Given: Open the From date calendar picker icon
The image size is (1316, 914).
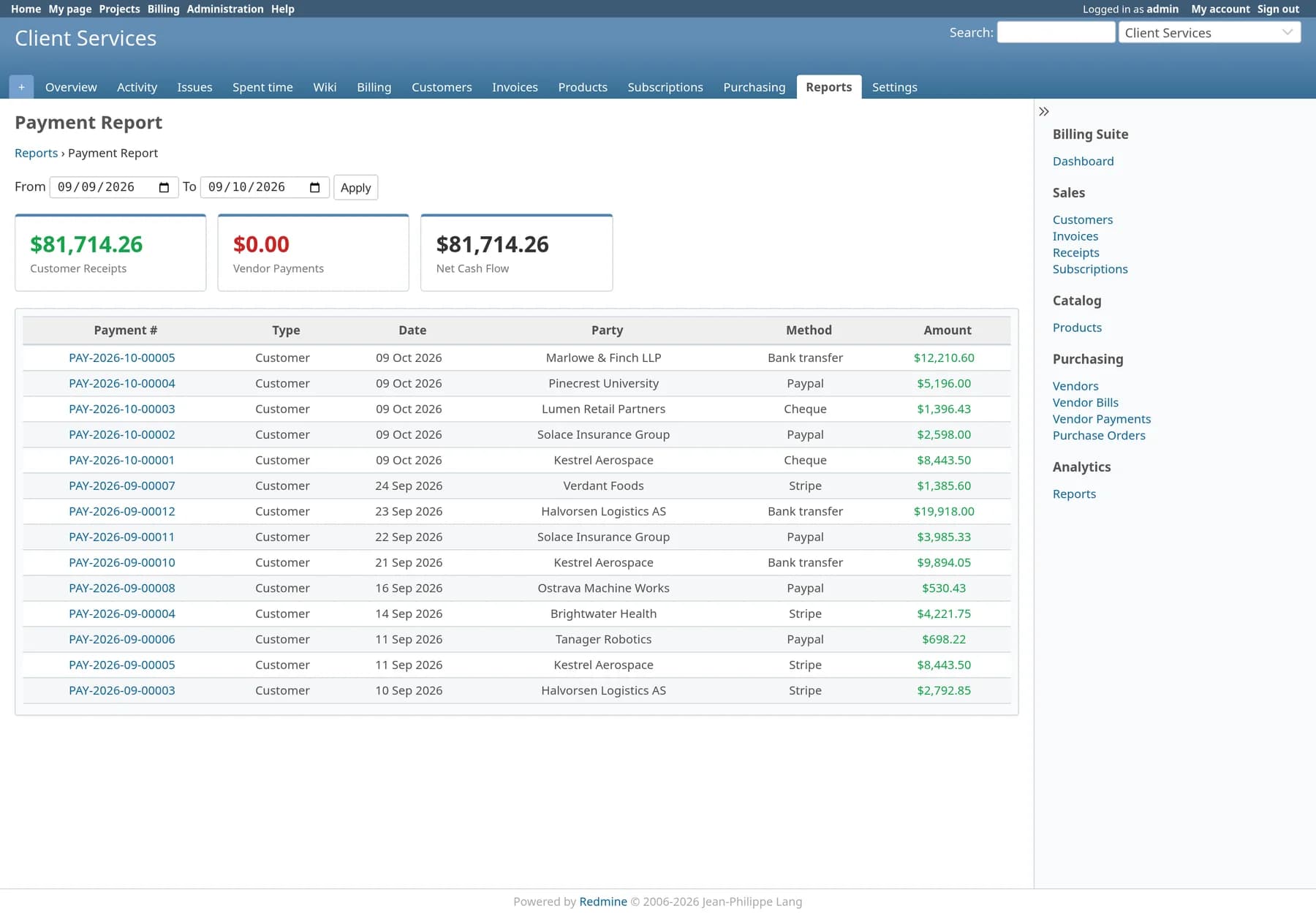Looking at the screenshot, I should pos(164,188).
